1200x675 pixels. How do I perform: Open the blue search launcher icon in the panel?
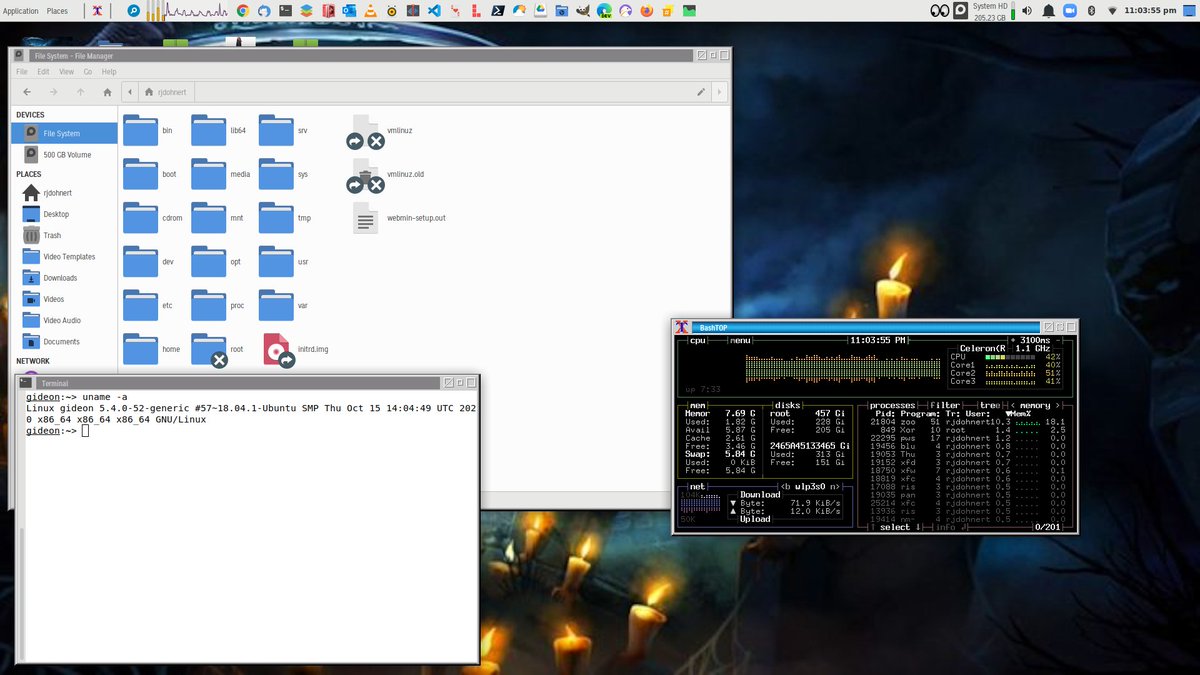coord(134,11)
